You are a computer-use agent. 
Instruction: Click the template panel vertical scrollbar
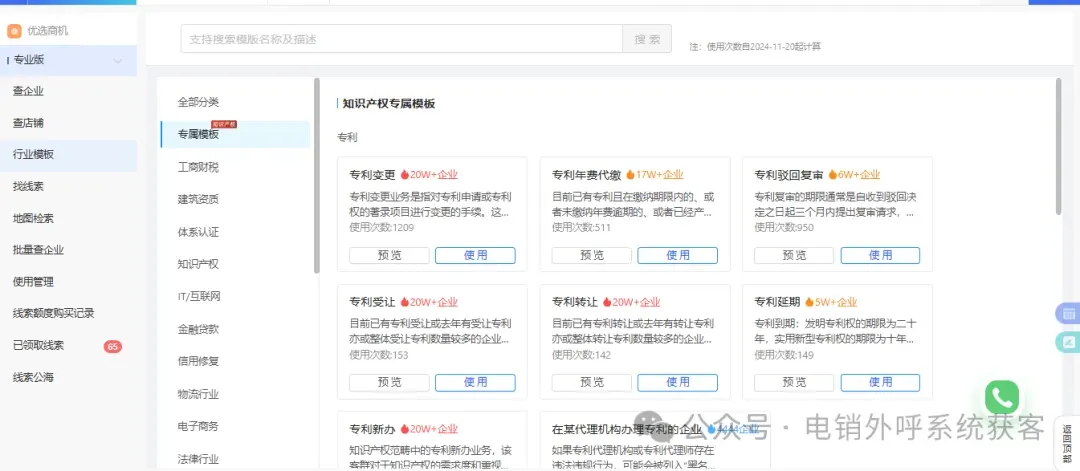(x=1059, y=145)
